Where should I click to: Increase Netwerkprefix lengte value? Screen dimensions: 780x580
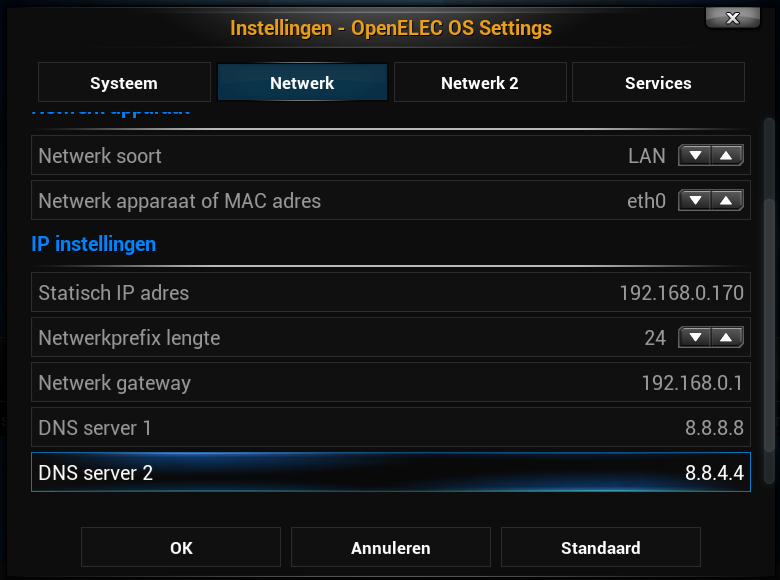point(727,338)
